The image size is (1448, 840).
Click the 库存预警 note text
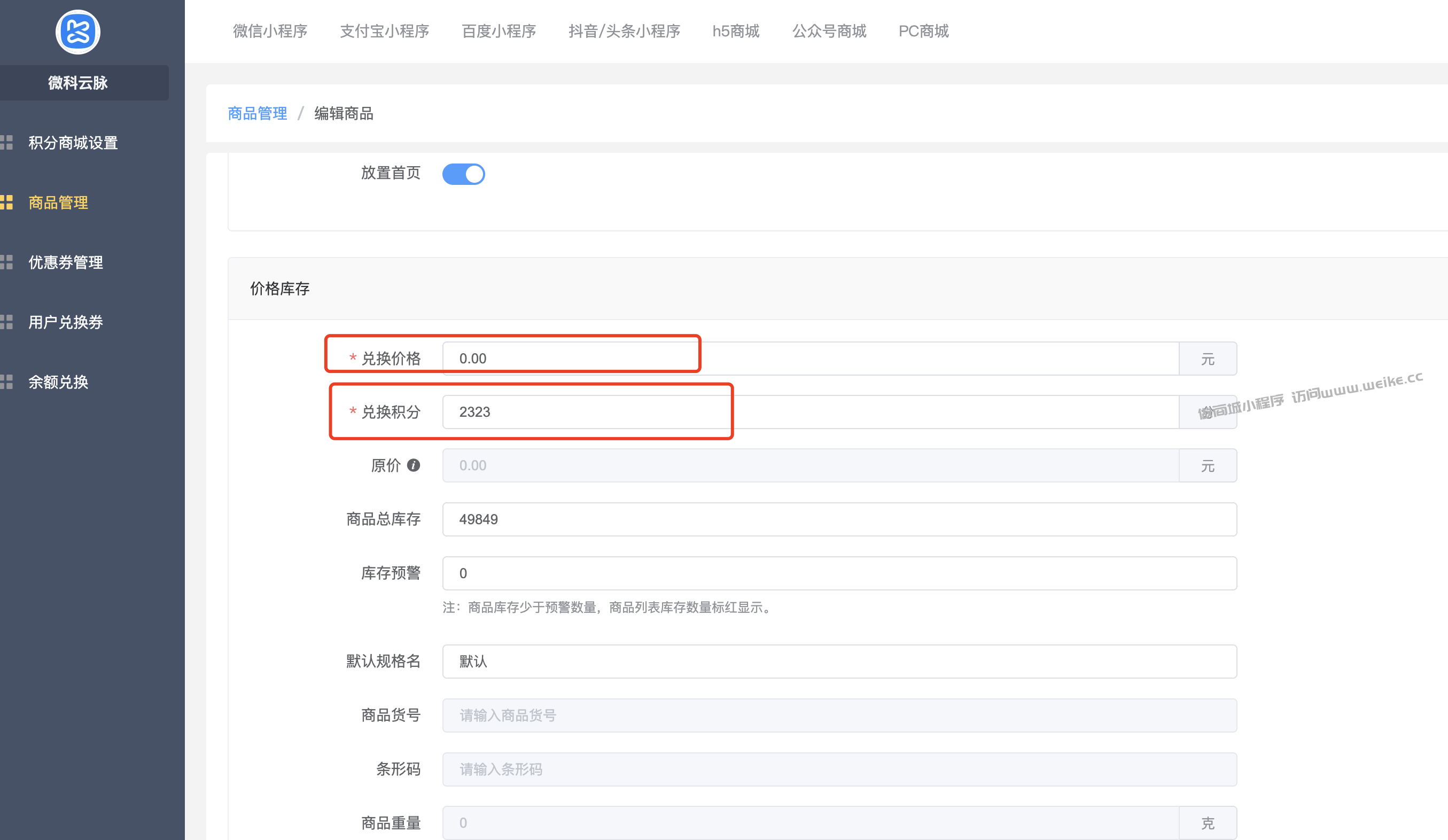point(609,608)
